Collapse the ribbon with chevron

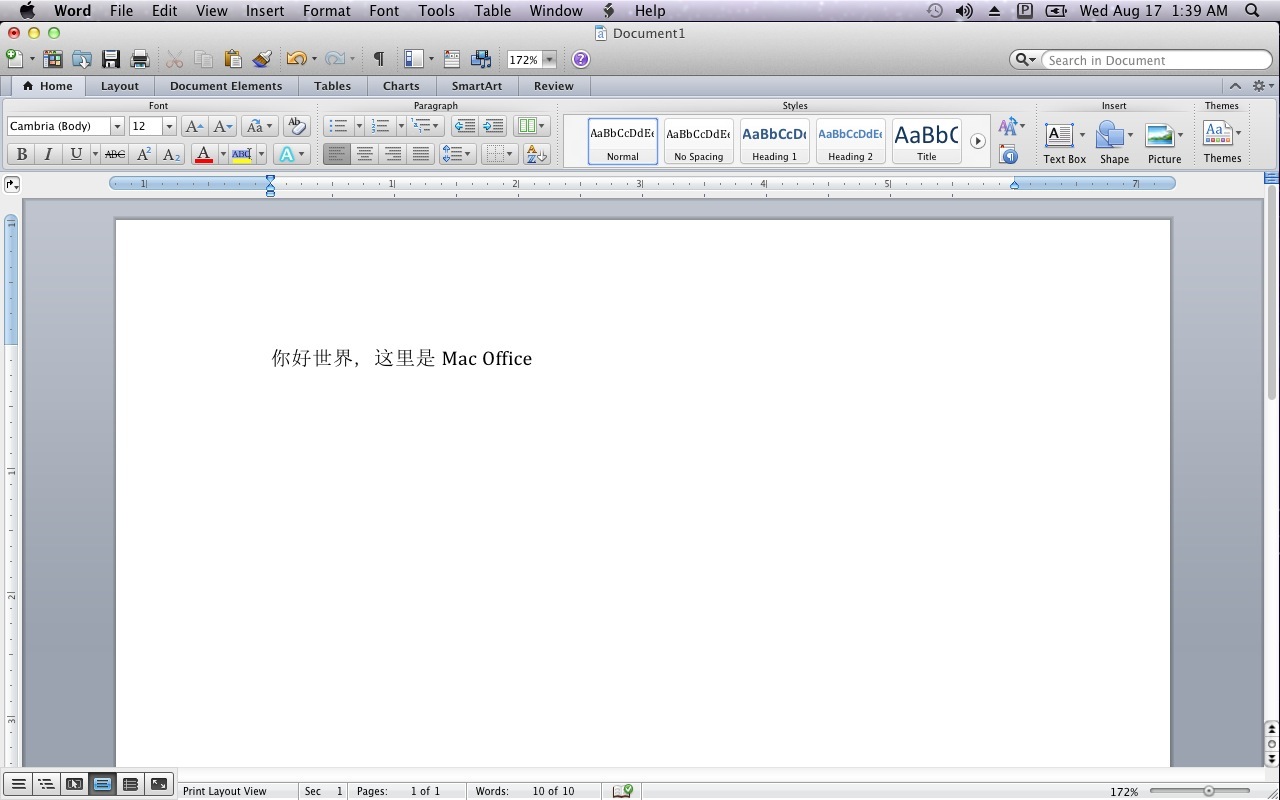(x=1235, y=86)
